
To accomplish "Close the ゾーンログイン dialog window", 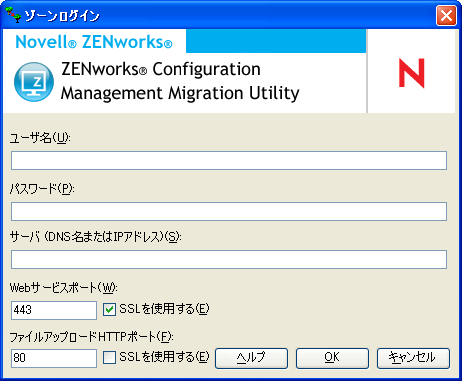I will (446, 15).
